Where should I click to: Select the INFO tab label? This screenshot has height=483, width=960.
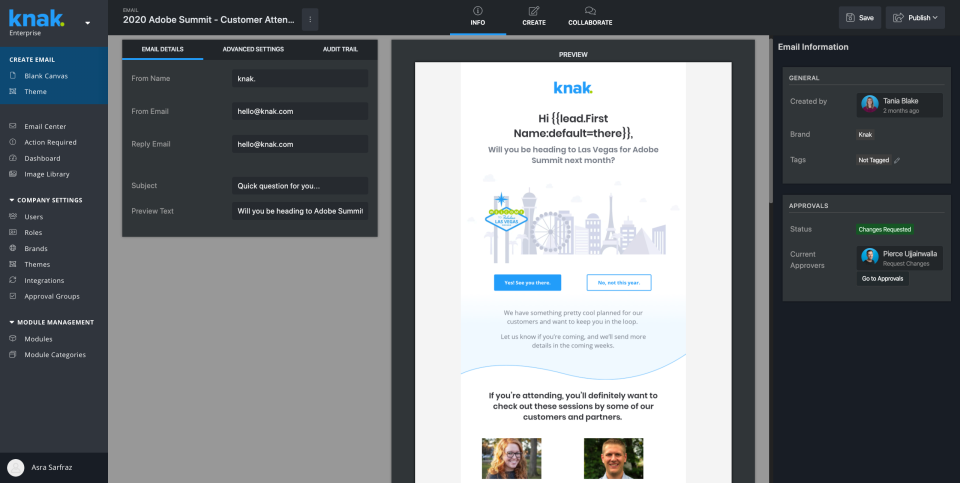click(478, 23)
